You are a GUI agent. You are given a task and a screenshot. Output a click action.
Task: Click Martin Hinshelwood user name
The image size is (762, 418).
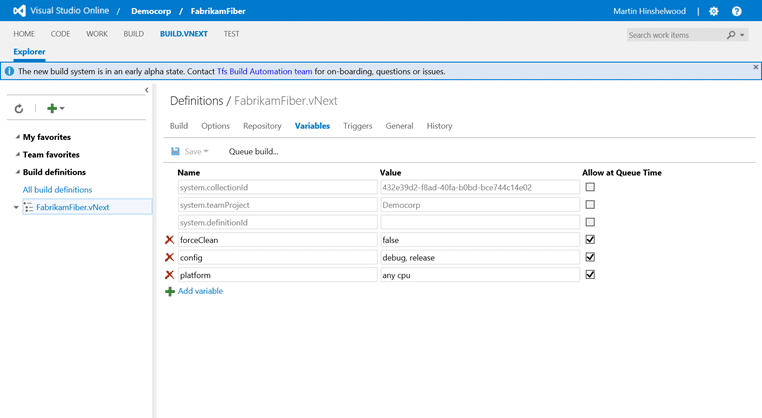coord(649,11)
